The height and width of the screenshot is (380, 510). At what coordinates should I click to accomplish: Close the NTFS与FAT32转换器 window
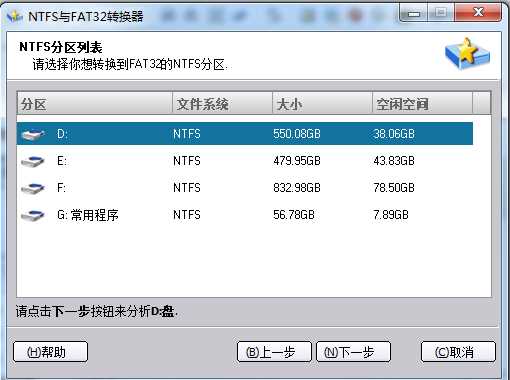[x=479, y=13]
